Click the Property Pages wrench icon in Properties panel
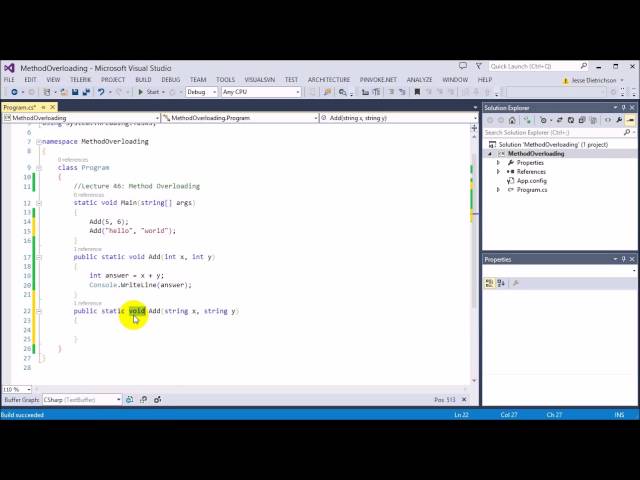This screenshot has width=640, height=480. pos(516,283)
